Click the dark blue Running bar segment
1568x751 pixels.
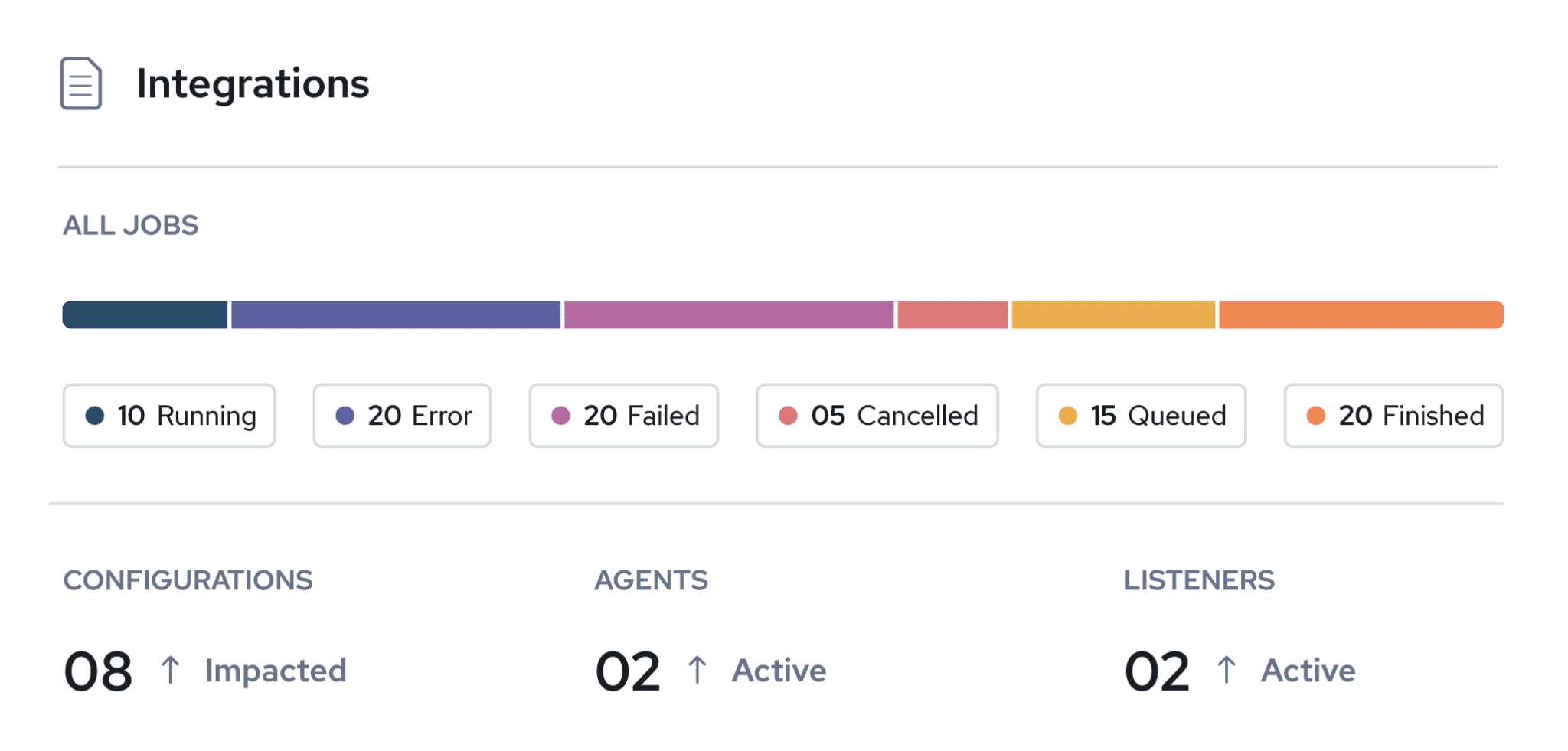click(x=145, y=315)
